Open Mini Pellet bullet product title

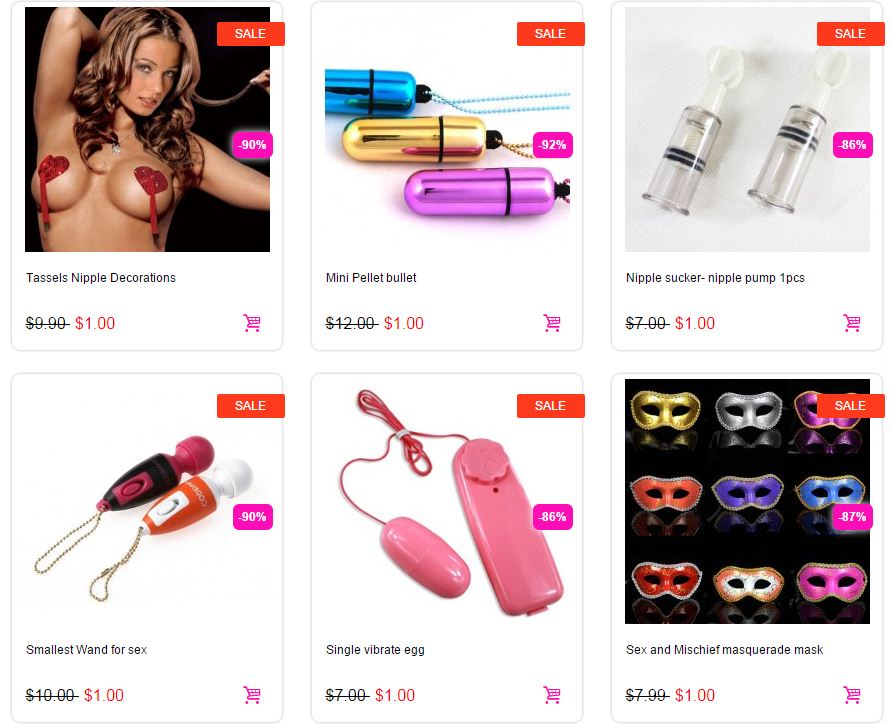point(371,278)
